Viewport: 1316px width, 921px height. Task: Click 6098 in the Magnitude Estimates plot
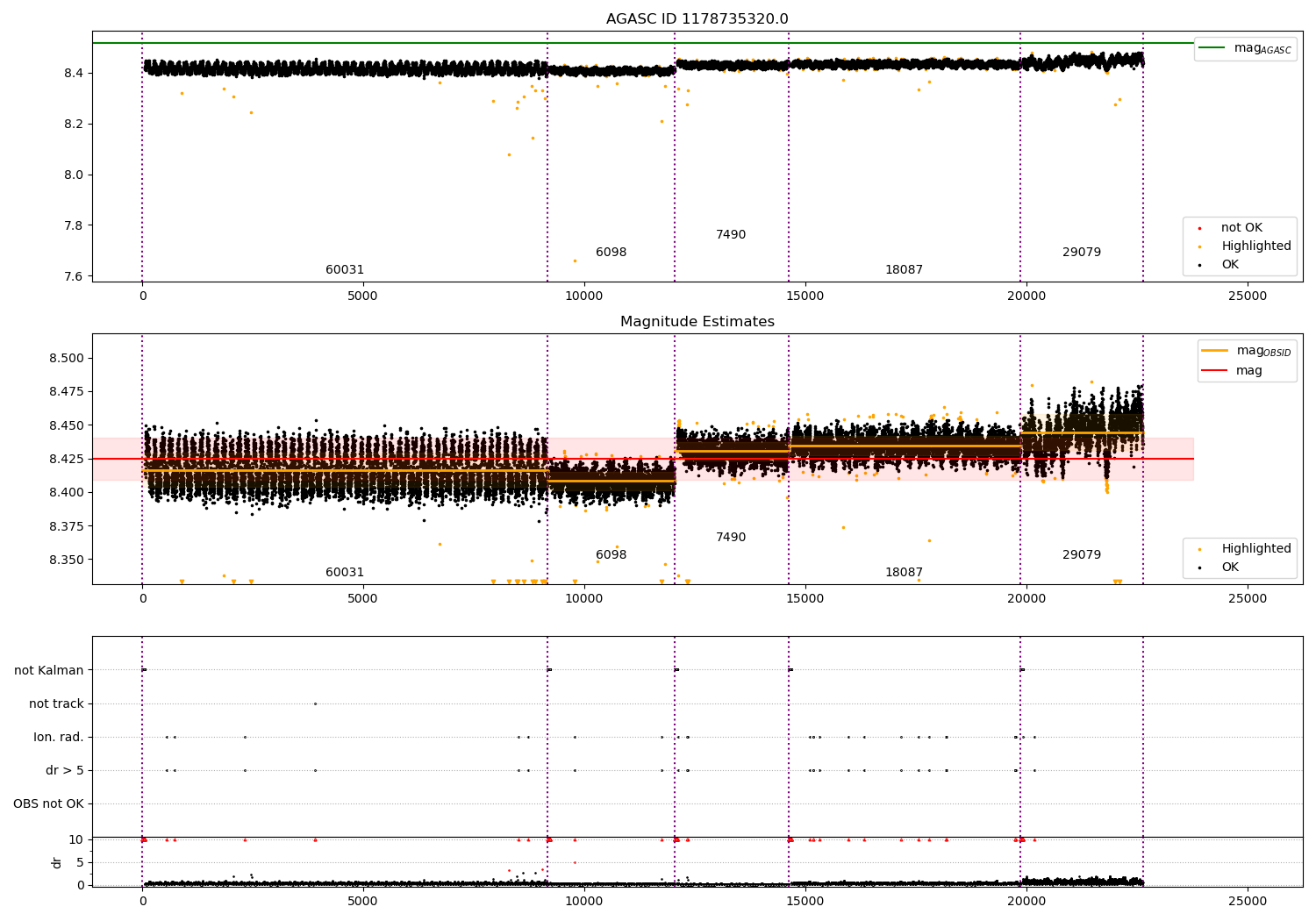(x=612, y=555)
